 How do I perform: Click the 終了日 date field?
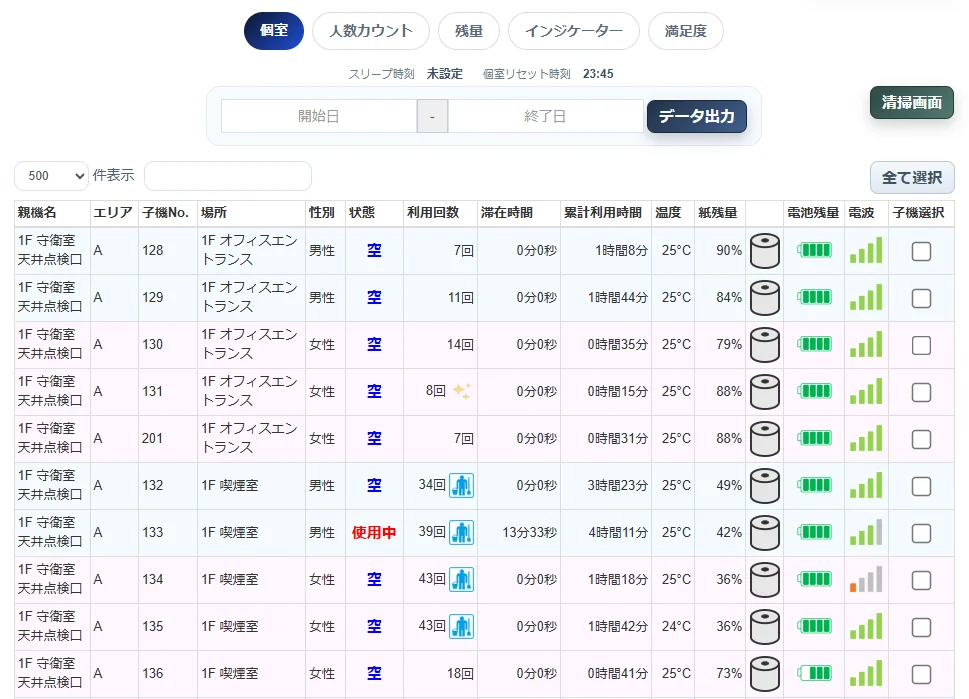pyautogui.click(x=545, y=116)
